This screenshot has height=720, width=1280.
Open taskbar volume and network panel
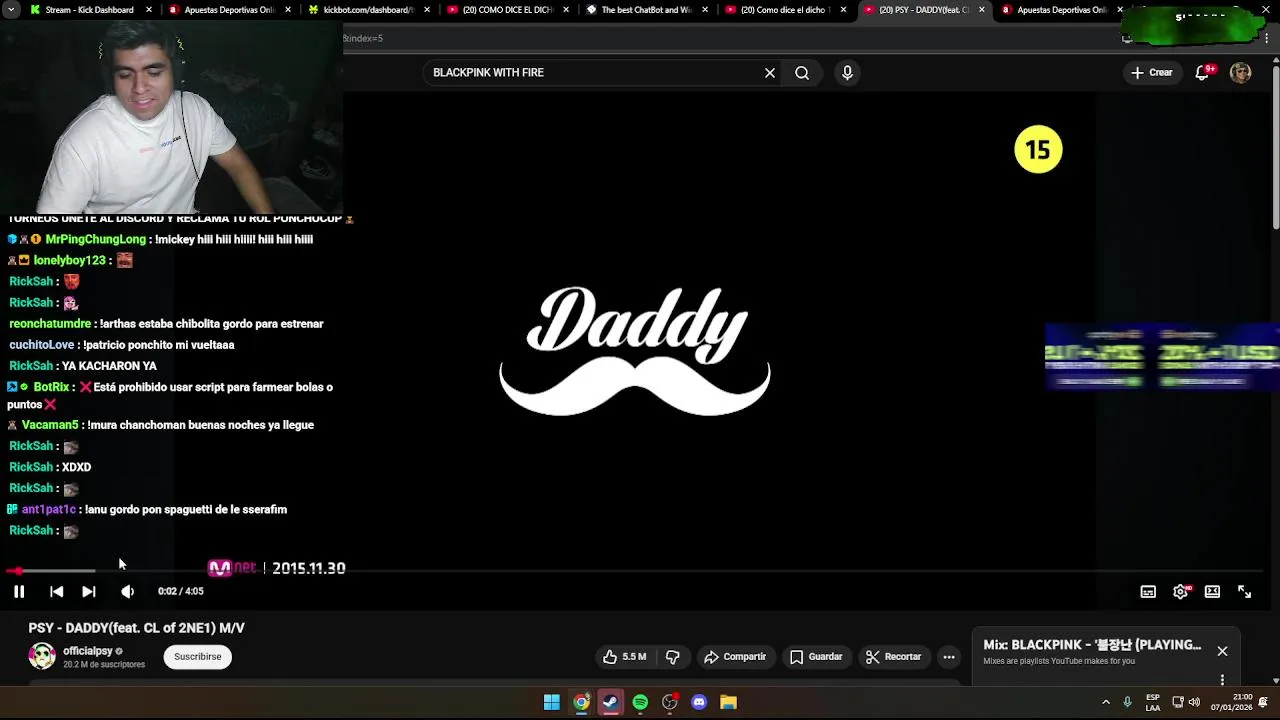coord(1186,702)
